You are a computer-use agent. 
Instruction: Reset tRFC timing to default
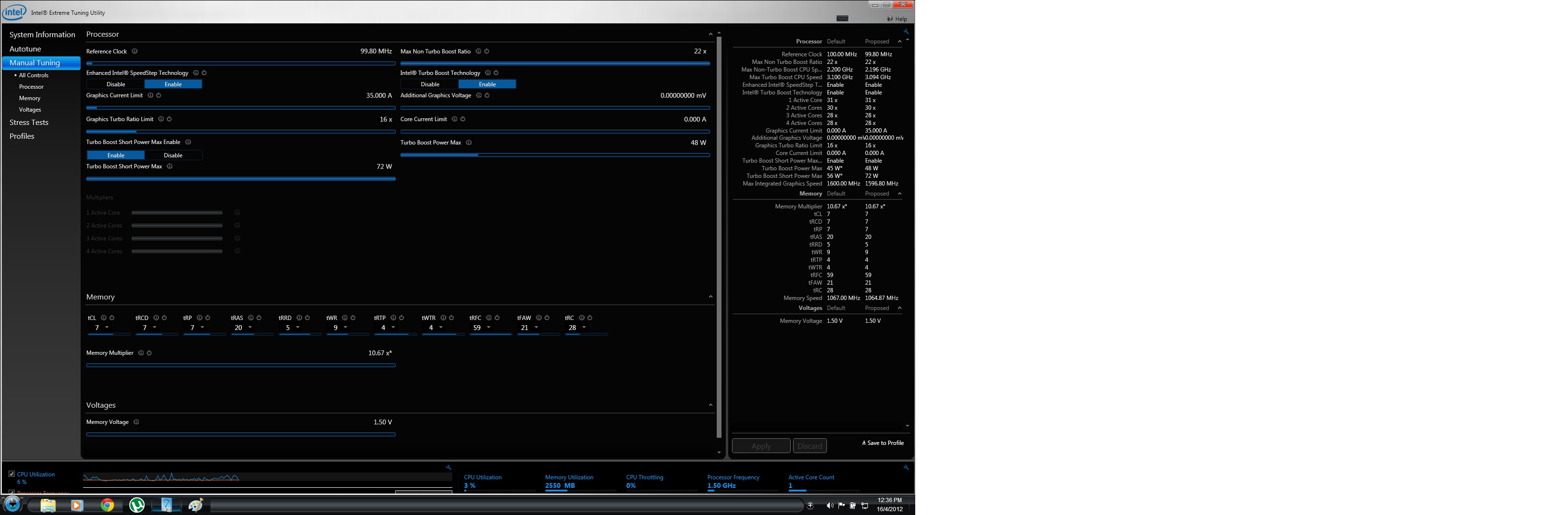pyautogui.click(x=497, y=318)
